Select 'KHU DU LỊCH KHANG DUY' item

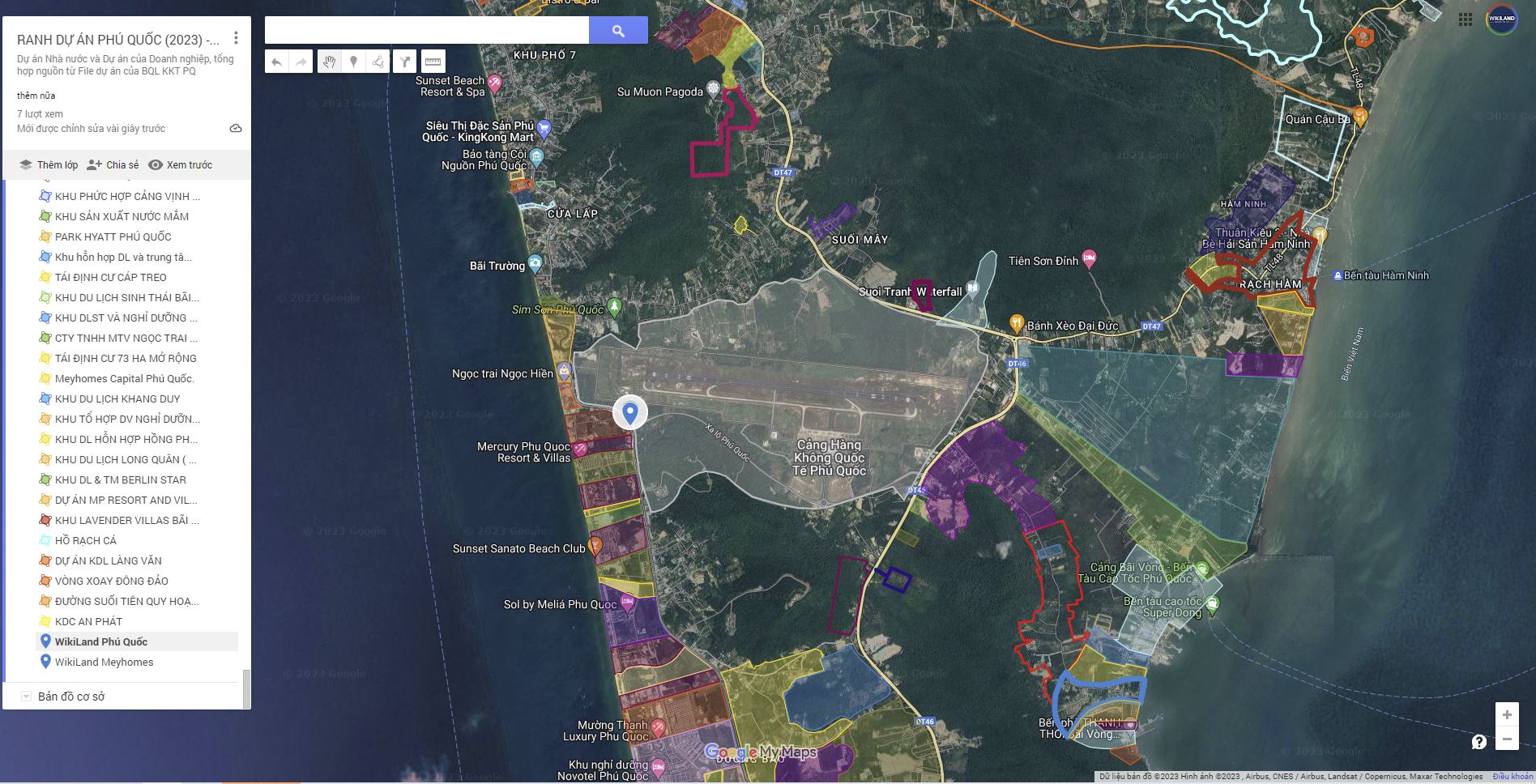117,398
